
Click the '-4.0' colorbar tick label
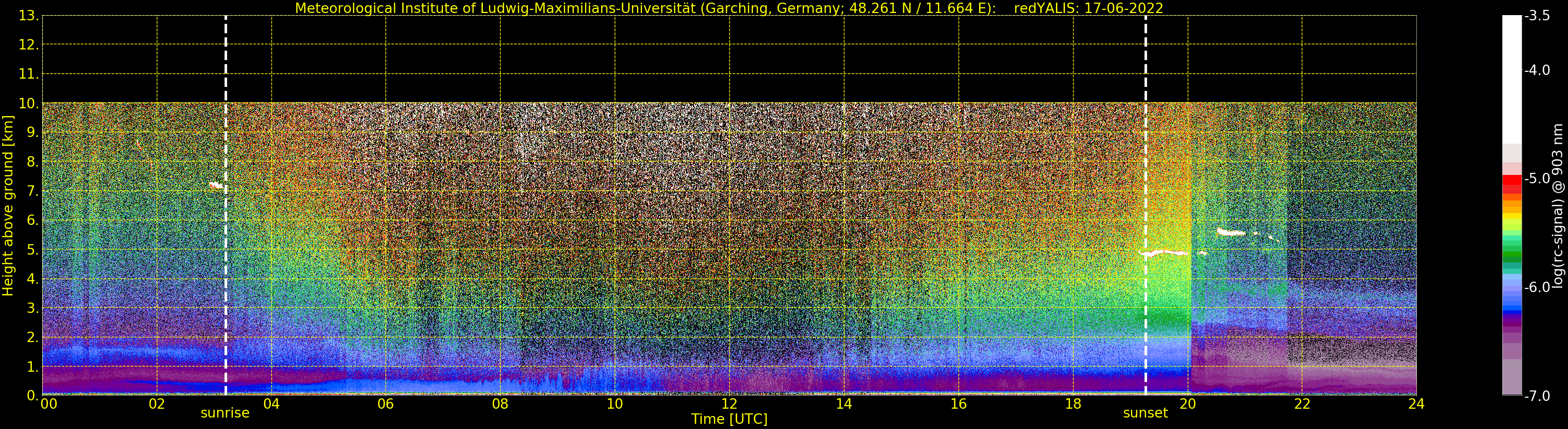pyautogui.click(x=1537, y=70)
